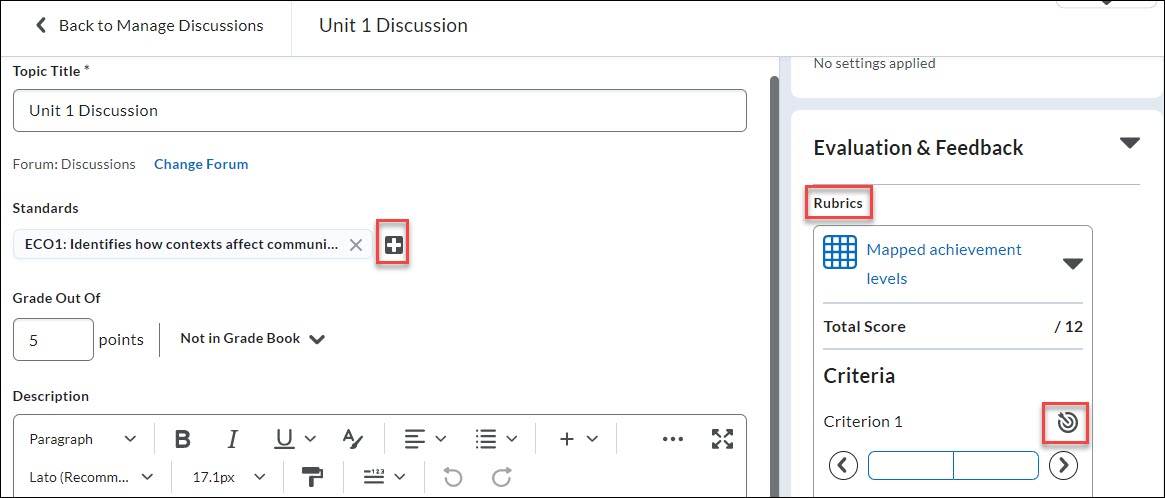Click the Change Forum link

pos(201,164)
